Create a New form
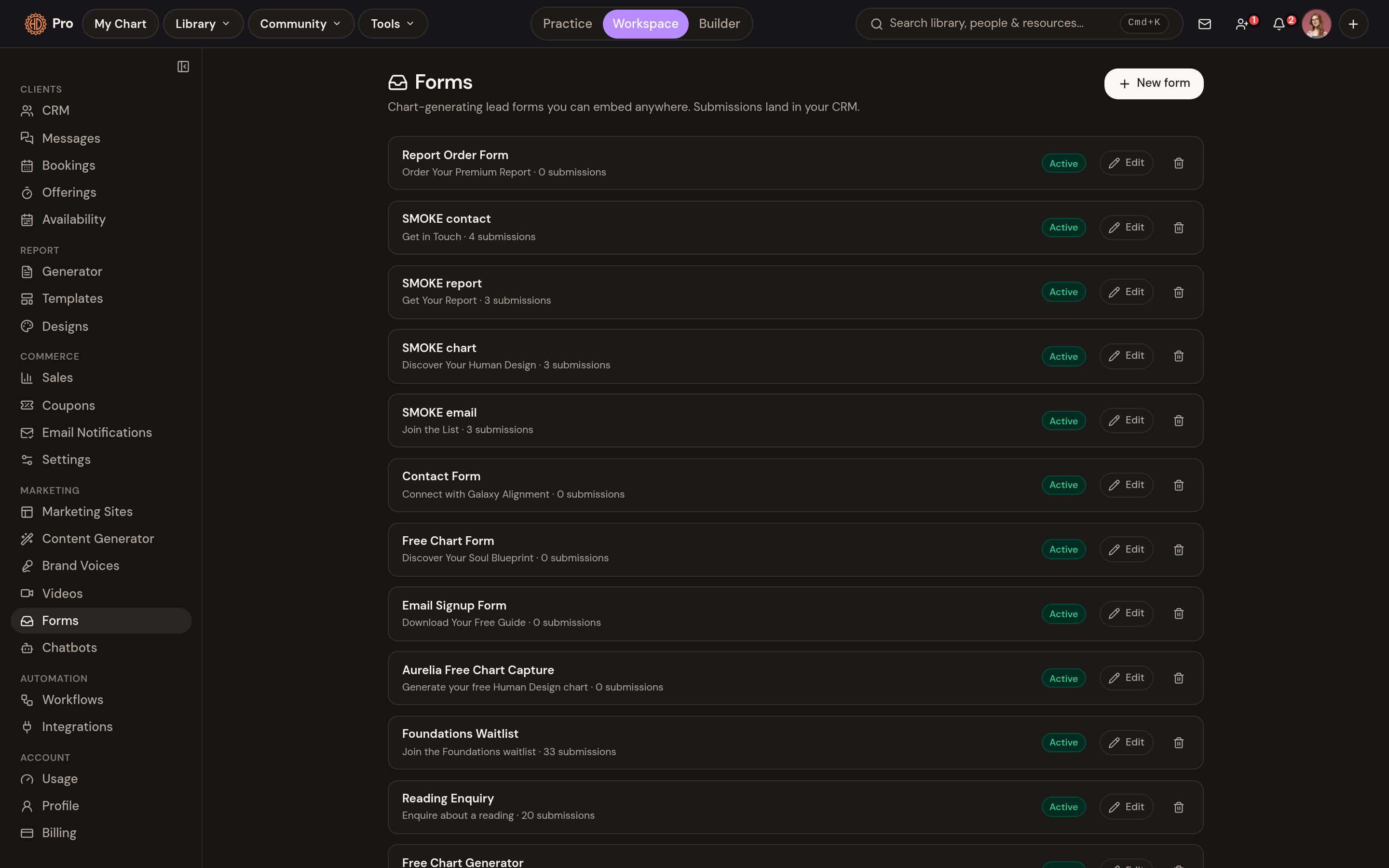Screen dimensions: 1389x868 click(1154, 84)
